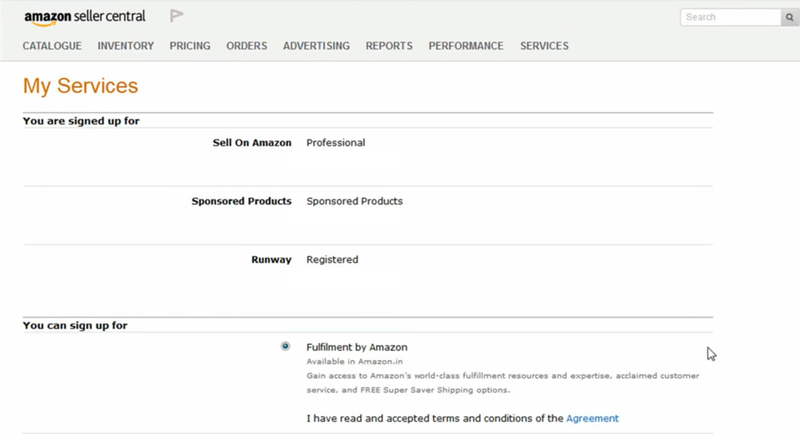
Task: Open the CATALOGUE menu
Action: click(x=52, y=46)
